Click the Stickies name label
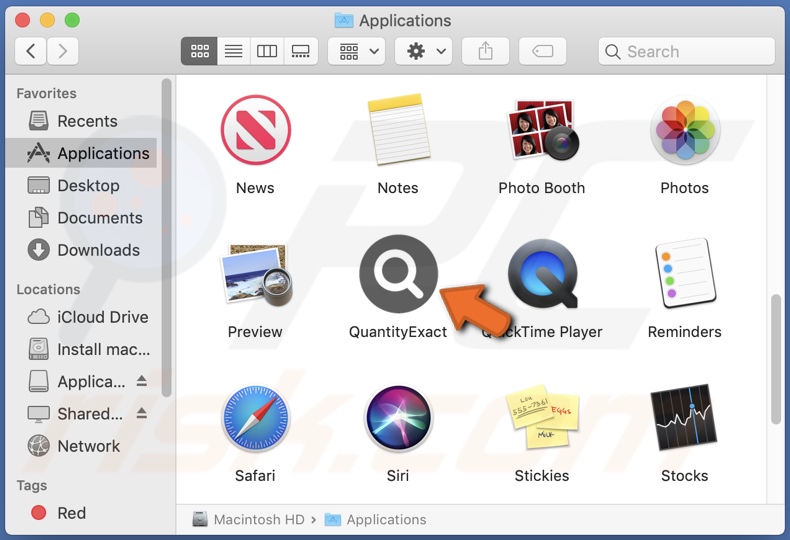Screen dimensions: 790x540 click(x=542, y=476)
